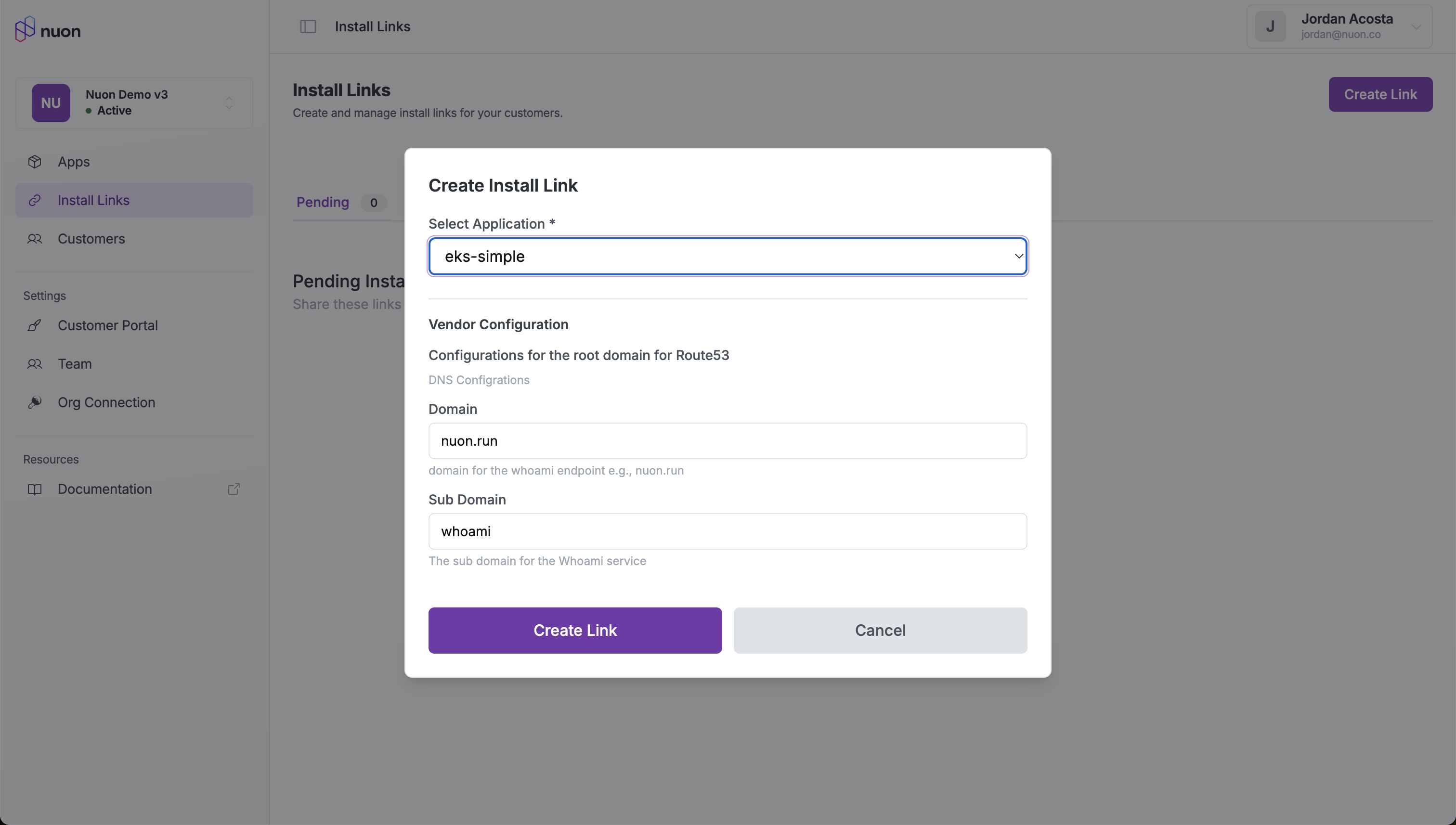Click the Sub Domain input field

(727, 531)
